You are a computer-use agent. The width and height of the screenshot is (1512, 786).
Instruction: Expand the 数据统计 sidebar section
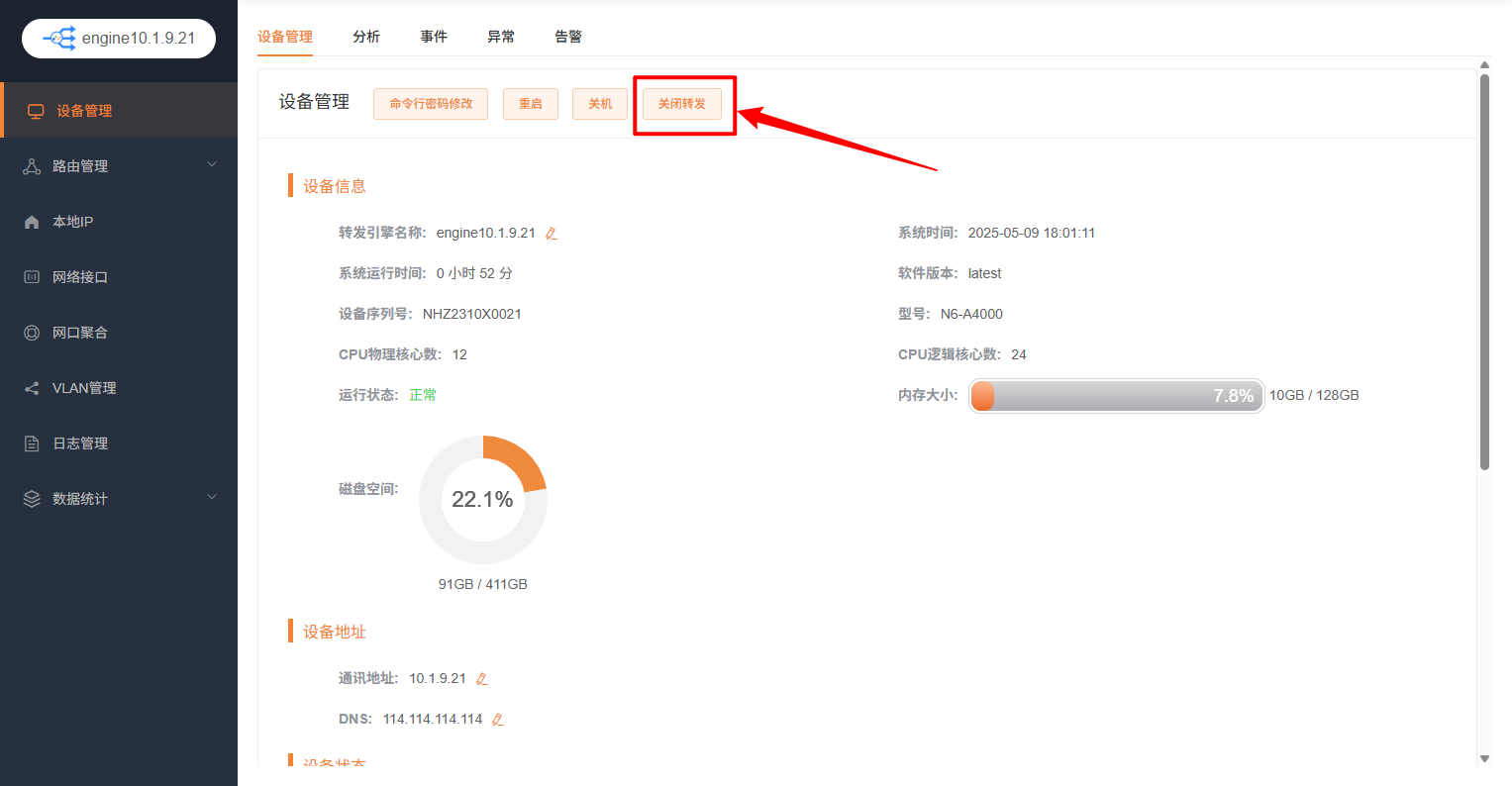pos(212,498)
